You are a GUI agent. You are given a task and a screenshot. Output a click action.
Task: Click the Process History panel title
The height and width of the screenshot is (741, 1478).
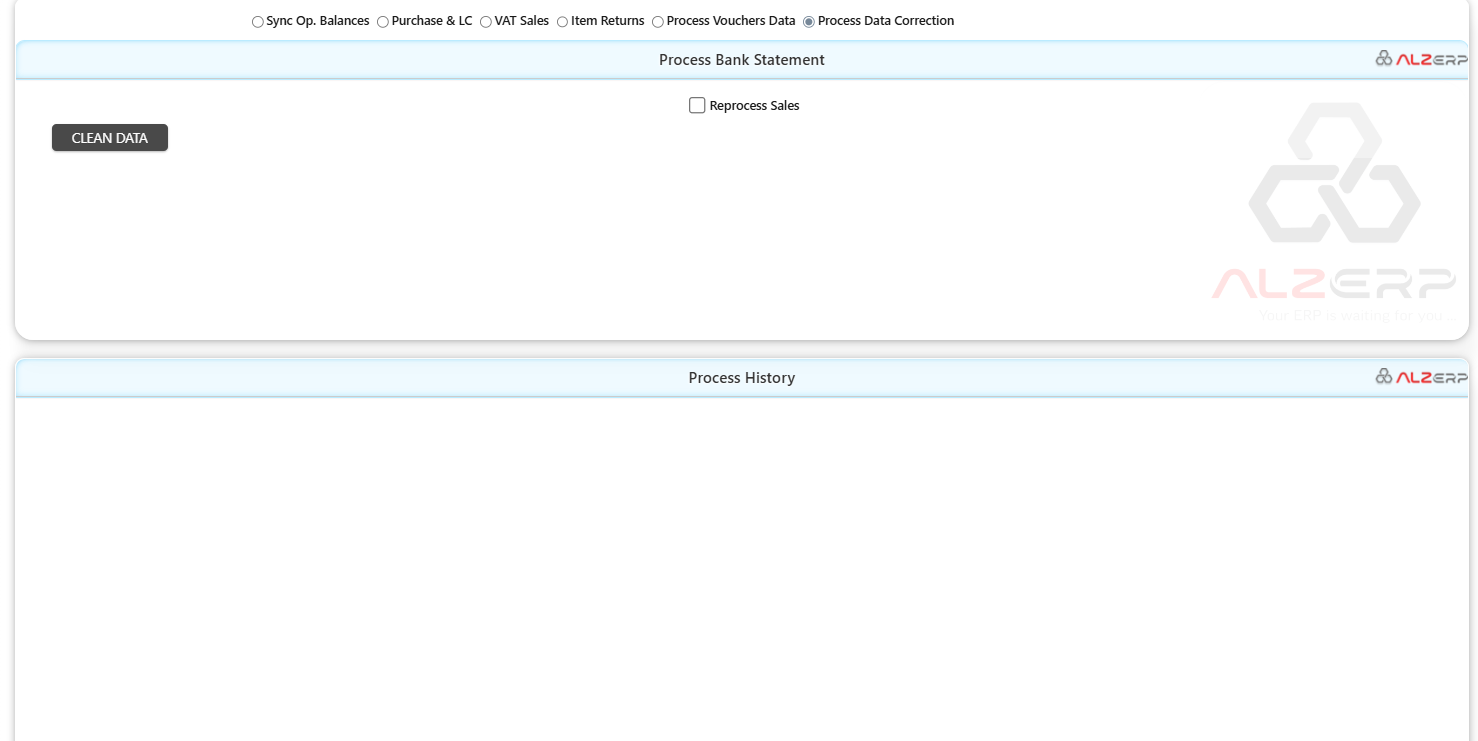pos(741,377)
